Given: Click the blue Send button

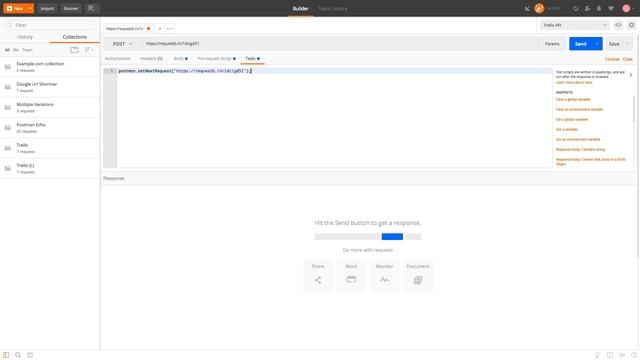Looking at the screenshot, I should pyautogui.click(x=580, y=44).
